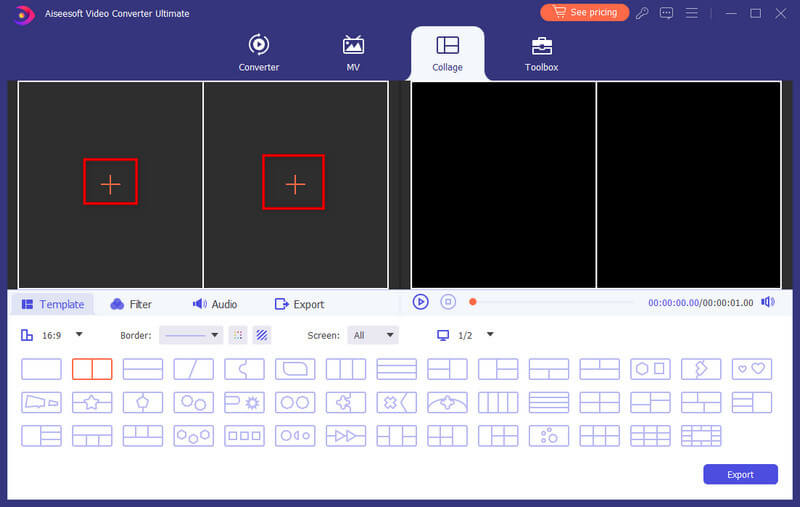Image resolution: width=800 pixels, height=507 pixels.
Task: Open the feedback chat bubble icon
Action: tap(666, 13)
